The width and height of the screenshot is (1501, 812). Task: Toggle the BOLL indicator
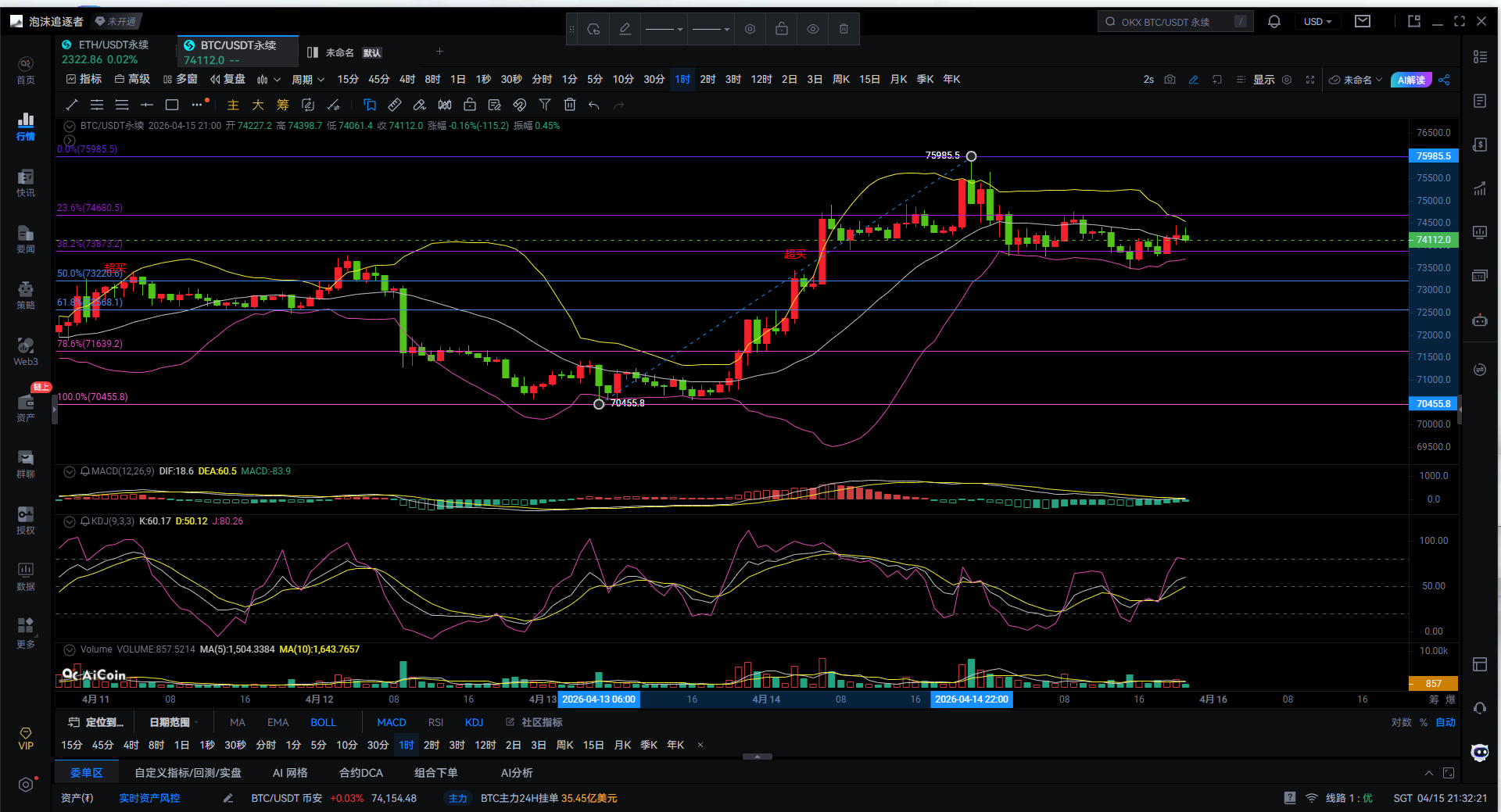(x=323, y=722)
